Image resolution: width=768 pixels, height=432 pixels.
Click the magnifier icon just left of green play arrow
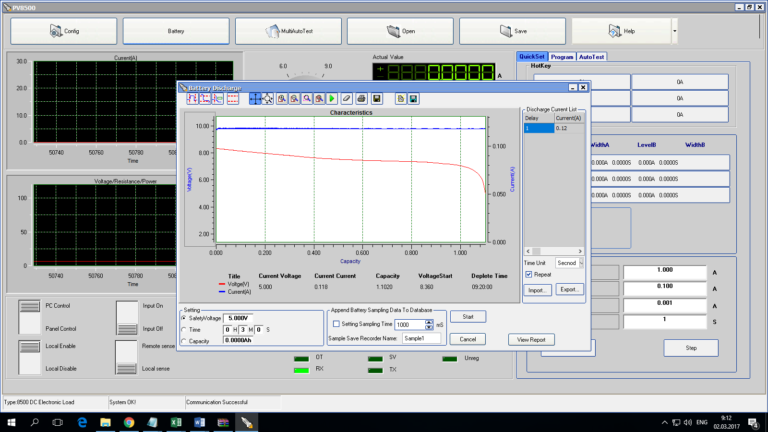point(319,99)
